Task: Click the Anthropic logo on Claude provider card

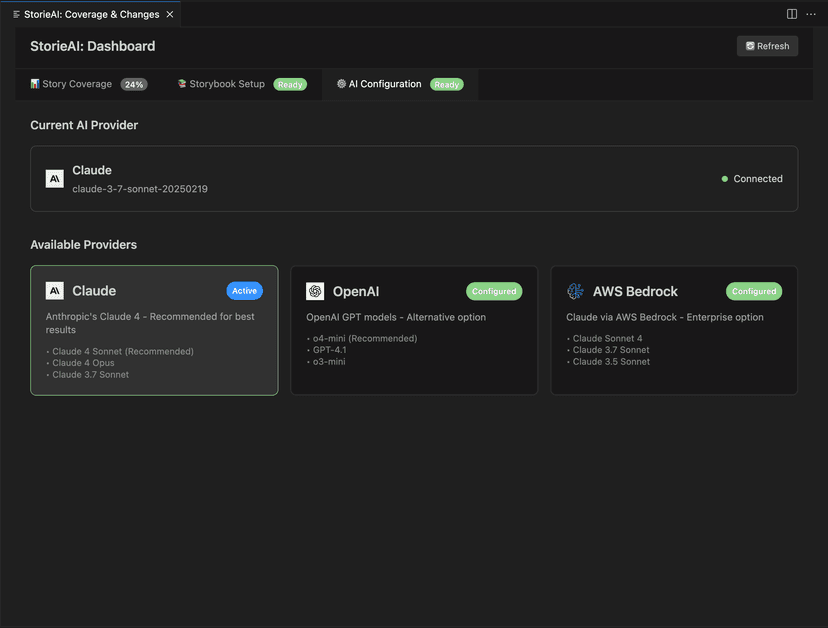Action: click(54, 291)
